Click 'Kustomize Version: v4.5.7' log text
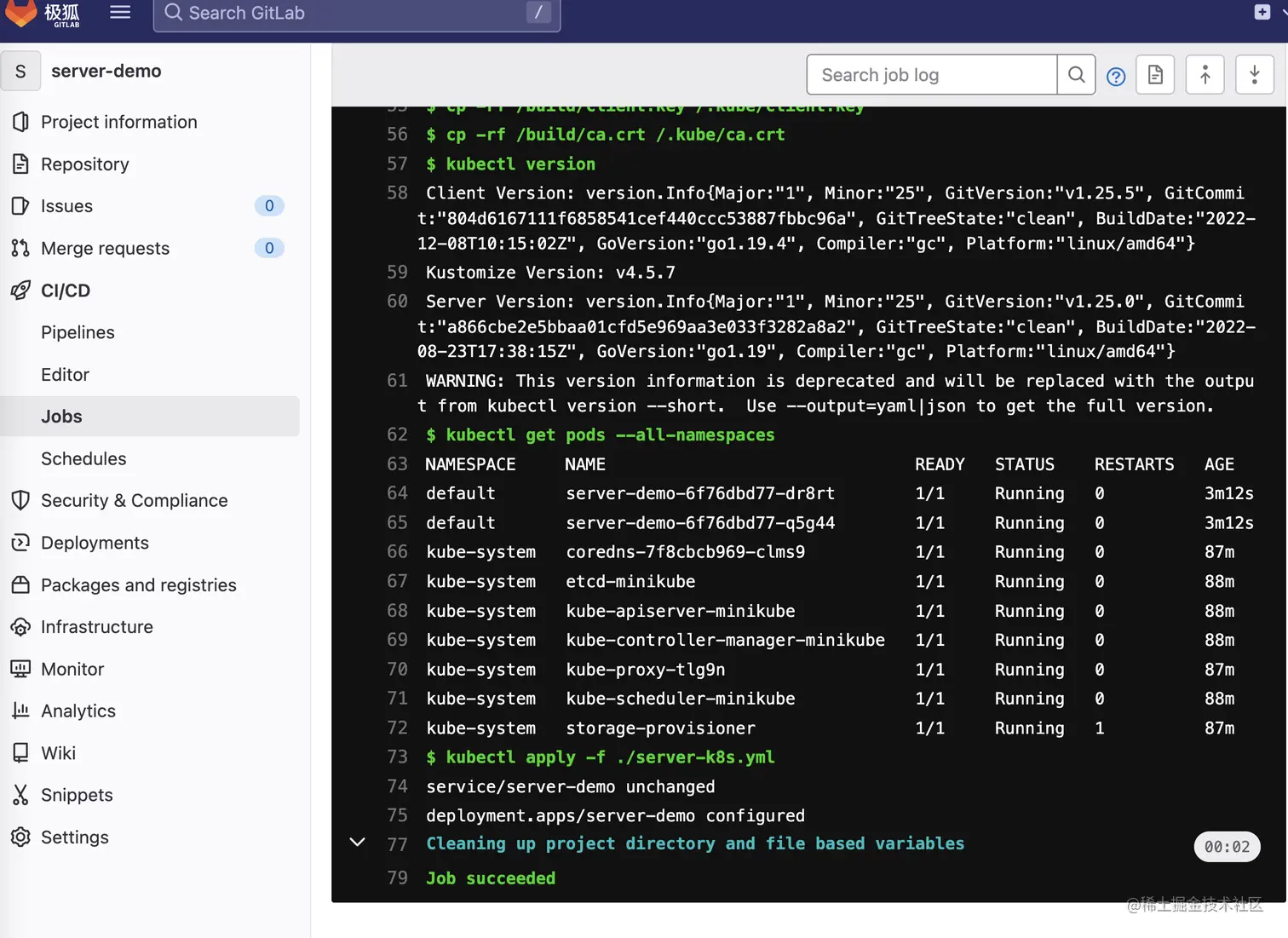 [x=550, y=273]
